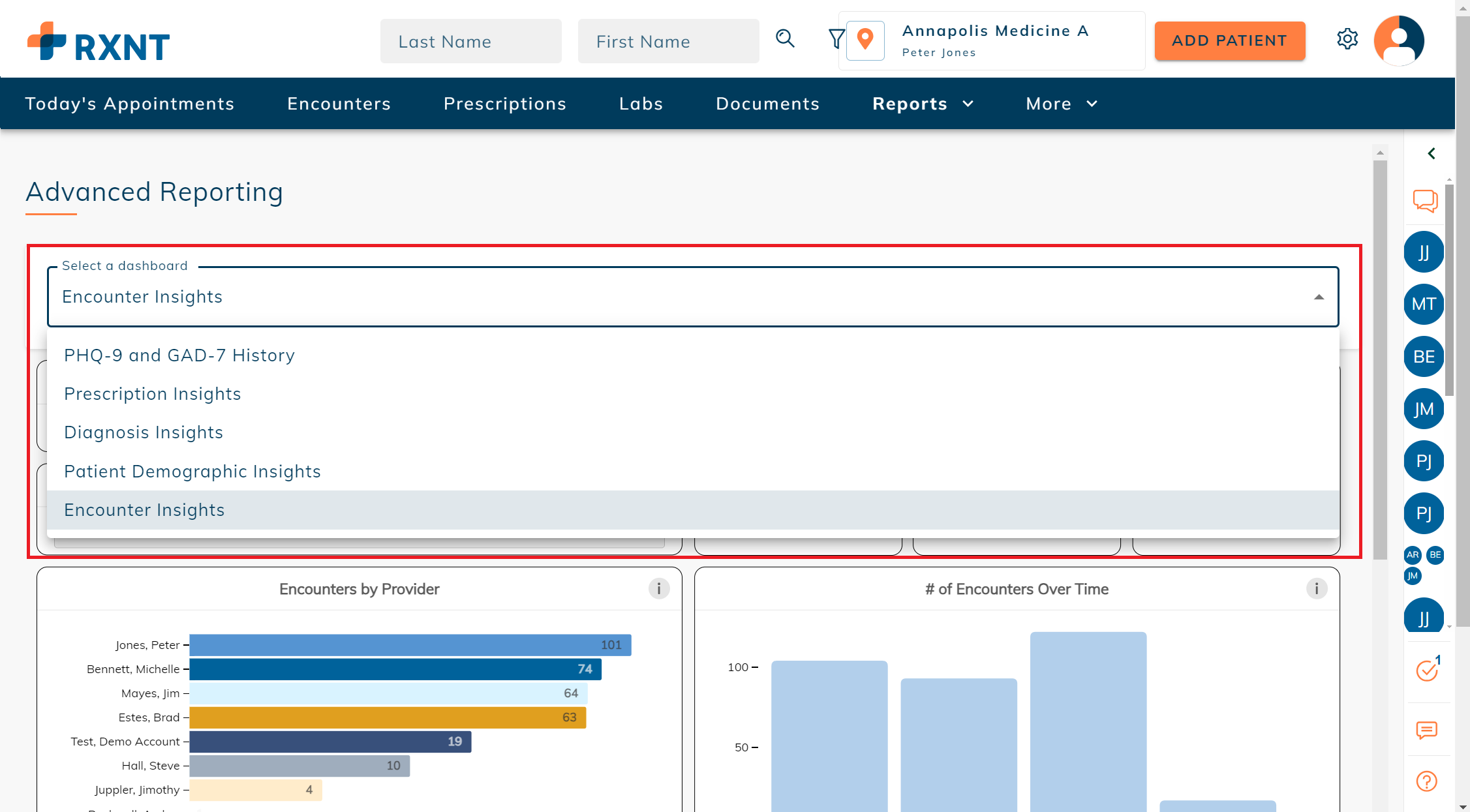Focus the First Name search field
Image resolution: width=1470 pixels, height=812 pixels.
pos(669,41)
